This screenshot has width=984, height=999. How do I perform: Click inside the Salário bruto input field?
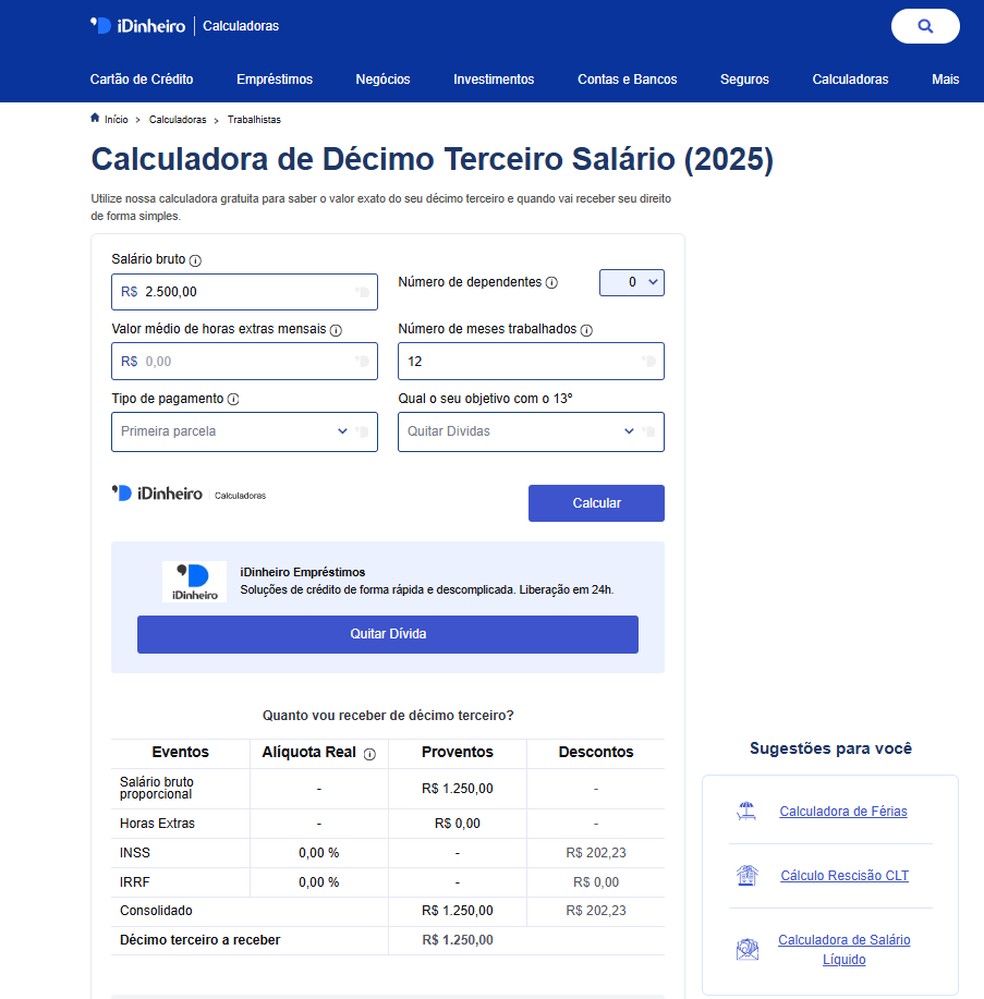(244, 291)
